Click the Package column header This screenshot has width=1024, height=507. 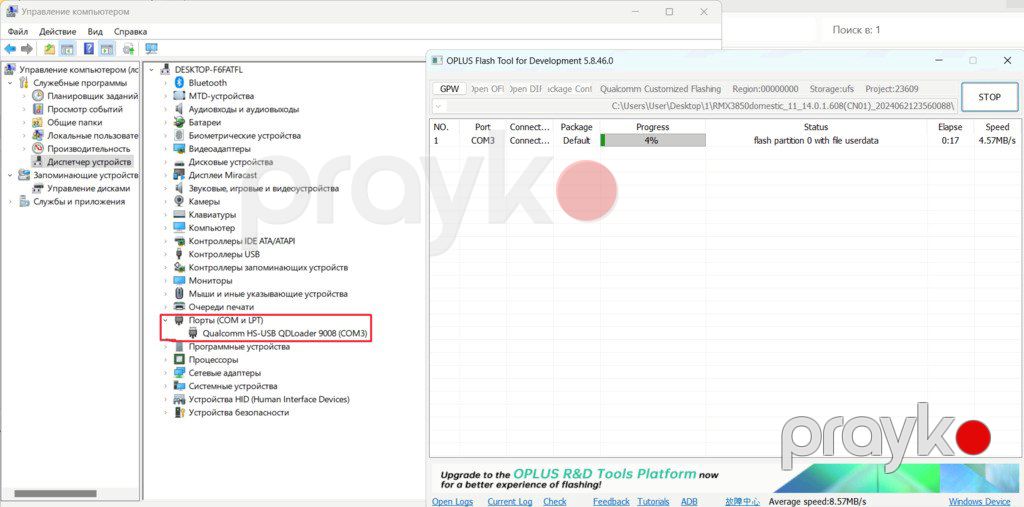coord(576,127)
